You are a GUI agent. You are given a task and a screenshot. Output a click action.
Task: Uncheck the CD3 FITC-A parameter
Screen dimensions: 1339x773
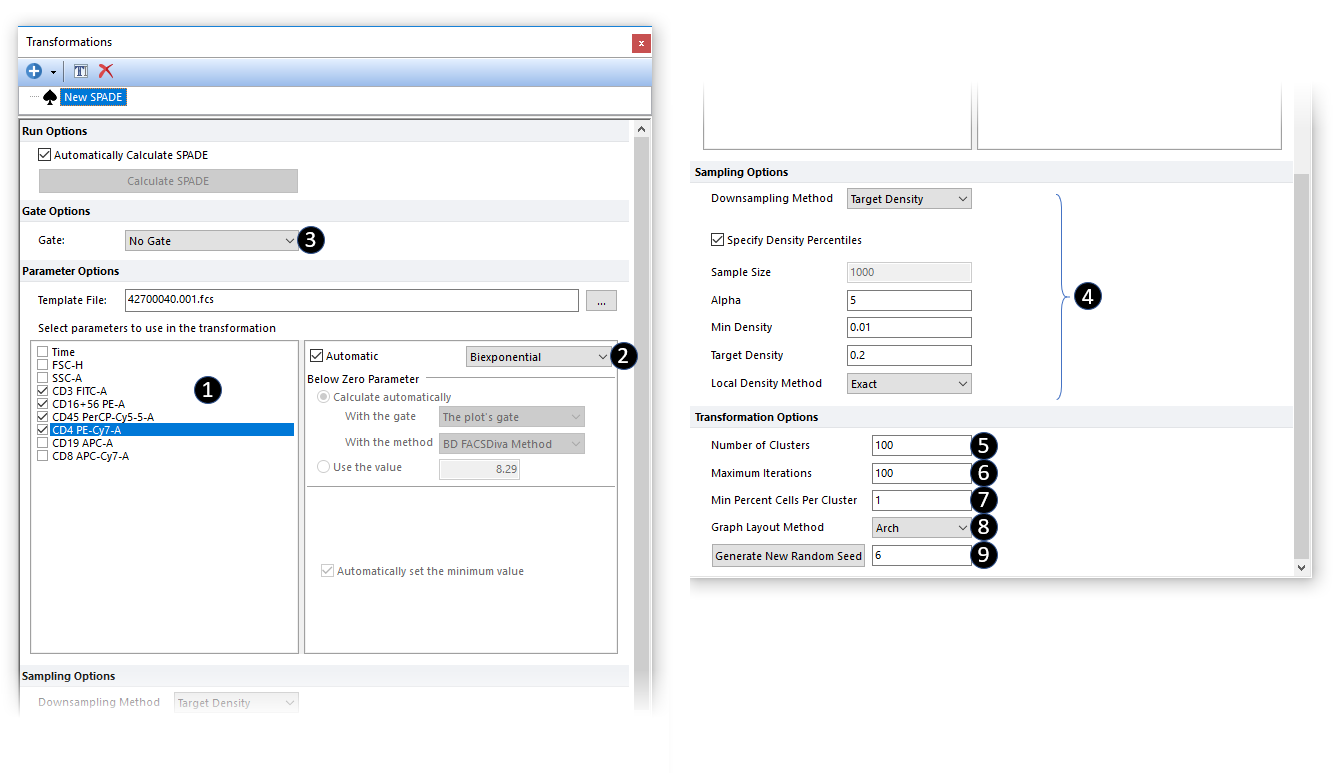(x=42, y=391)
